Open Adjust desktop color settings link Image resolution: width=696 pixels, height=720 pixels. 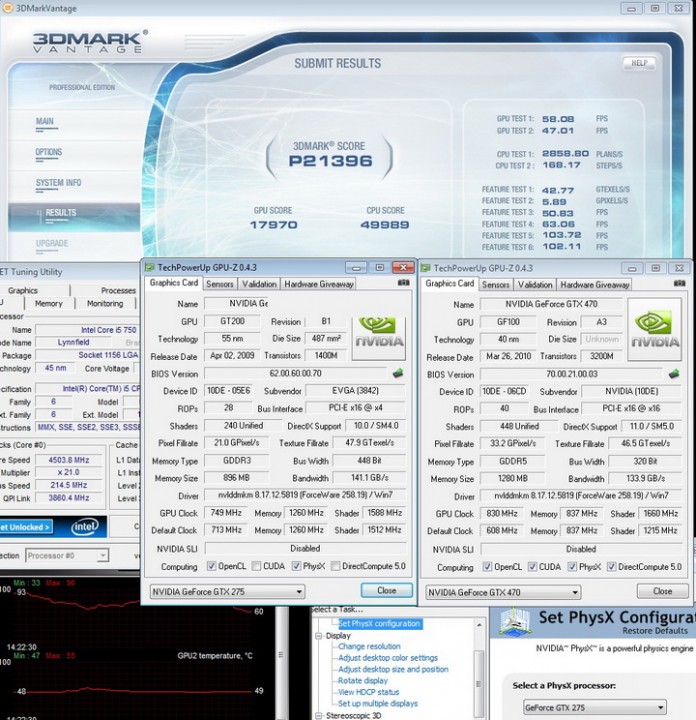[388, 658]
